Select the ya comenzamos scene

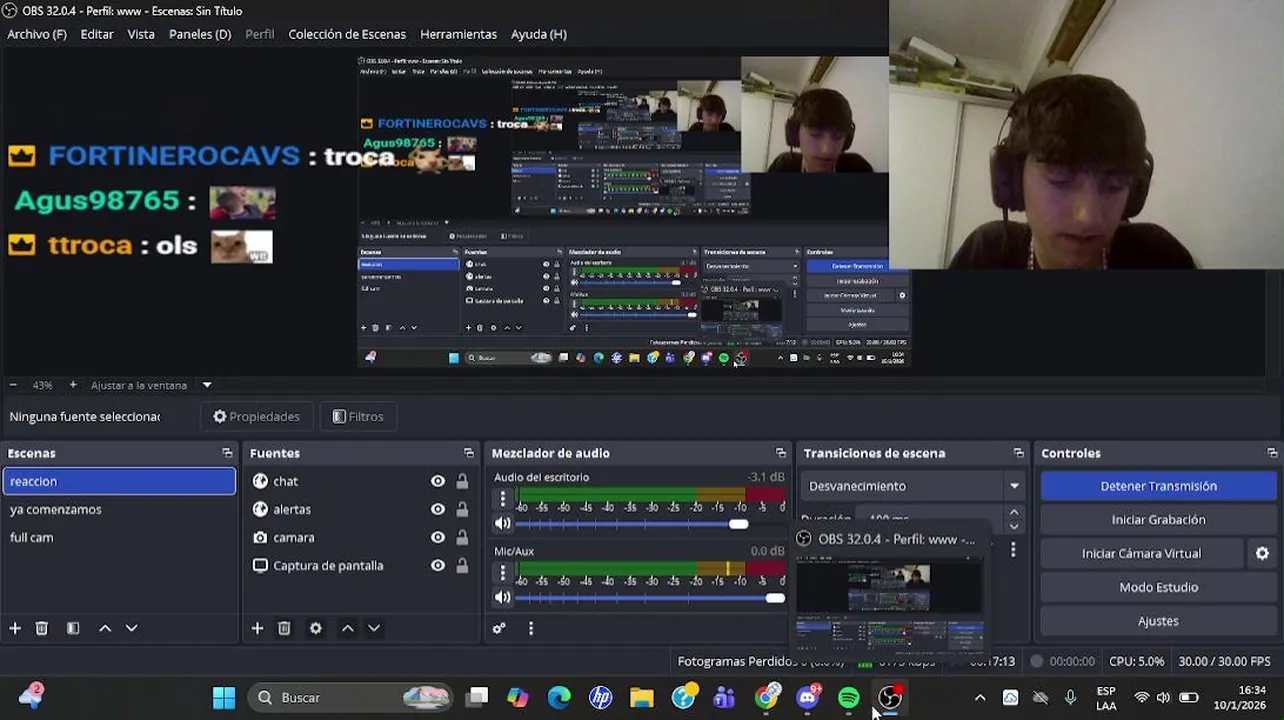tap(119, 509)
